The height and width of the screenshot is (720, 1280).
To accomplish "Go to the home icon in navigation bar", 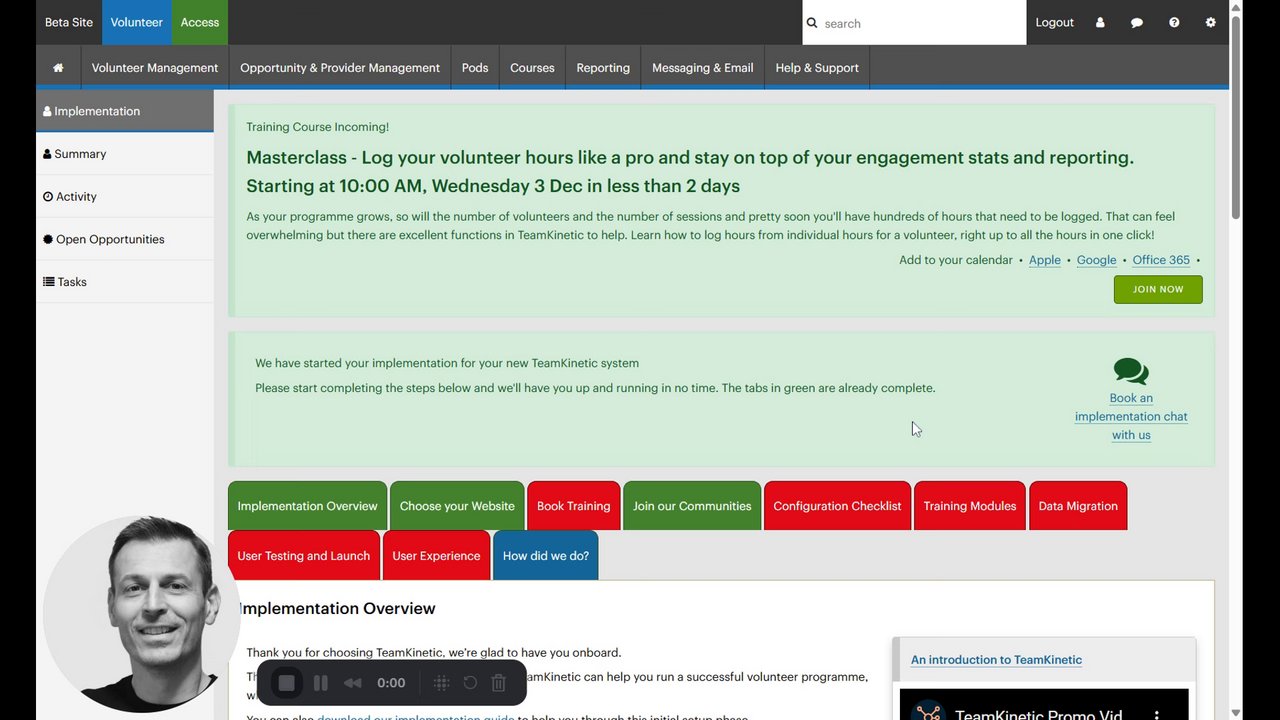I will click(58, 68).
